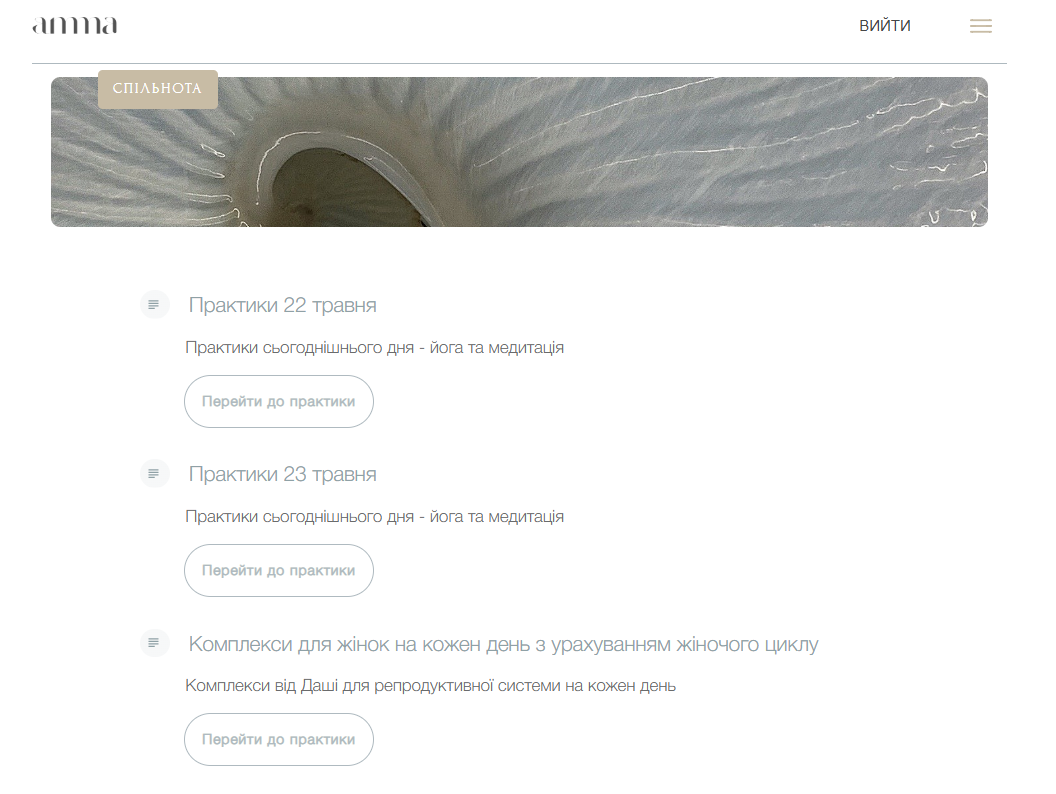Click the description text under Практики 23 травня
Screen dimensions: 1056x794
tap(374, 517)
